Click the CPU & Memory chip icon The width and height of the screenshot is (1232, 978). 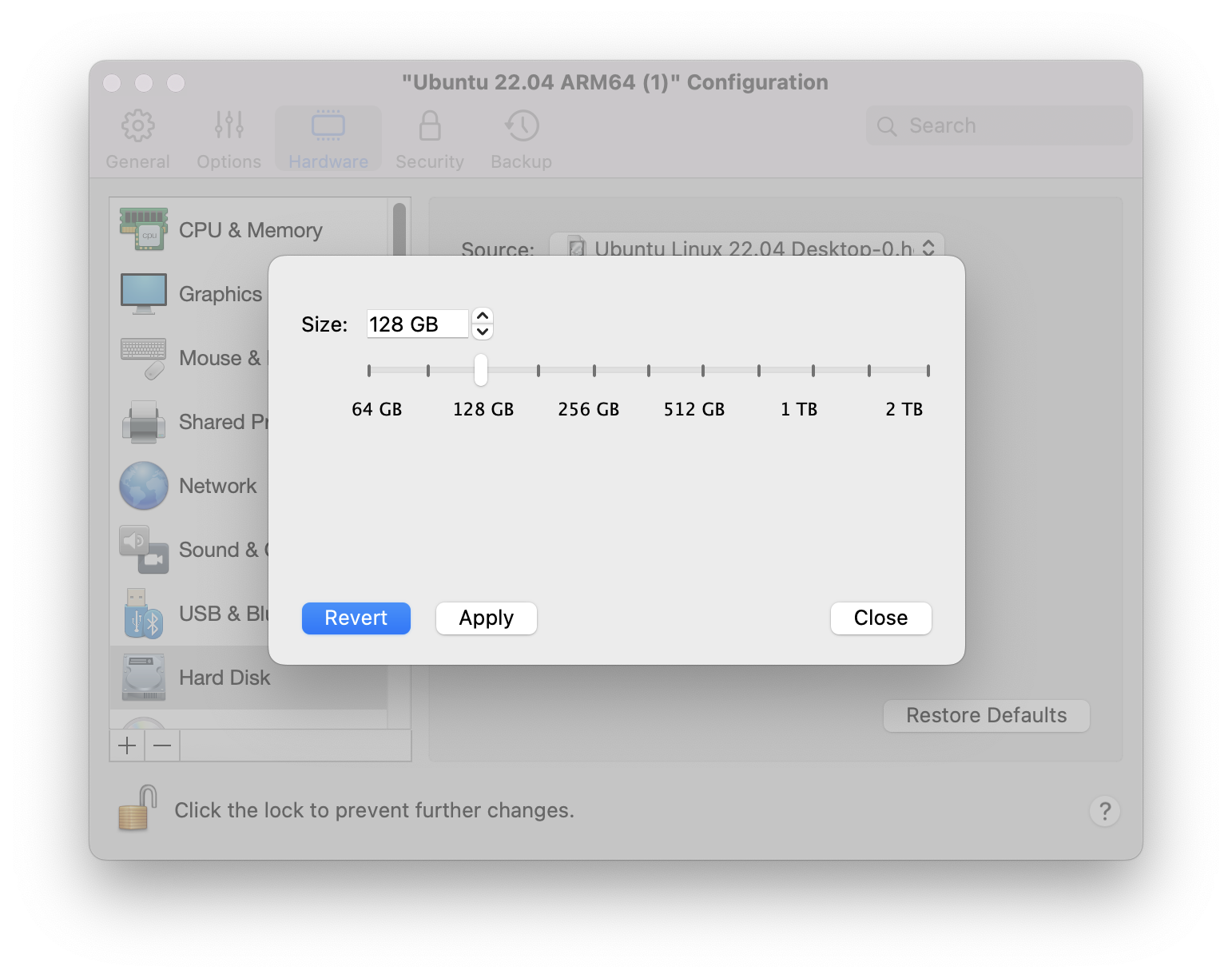pos(144,229)
